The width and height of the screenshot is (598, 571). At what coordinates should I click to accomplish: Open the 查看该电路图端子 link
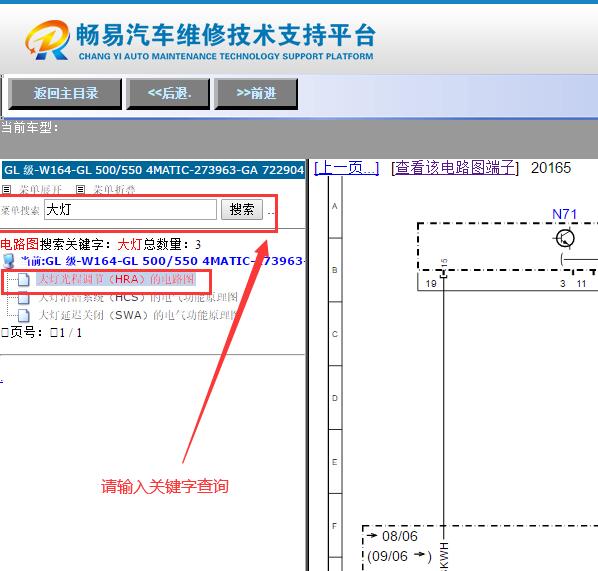click(455, 168)
